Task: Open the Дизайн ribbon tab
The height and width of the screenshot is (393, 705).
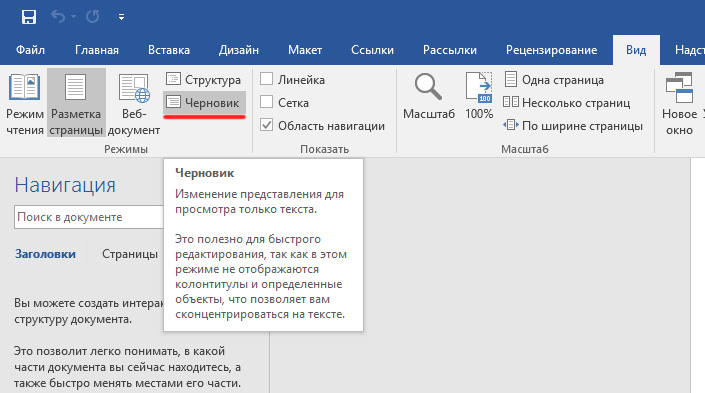Action: click(239, 50)
